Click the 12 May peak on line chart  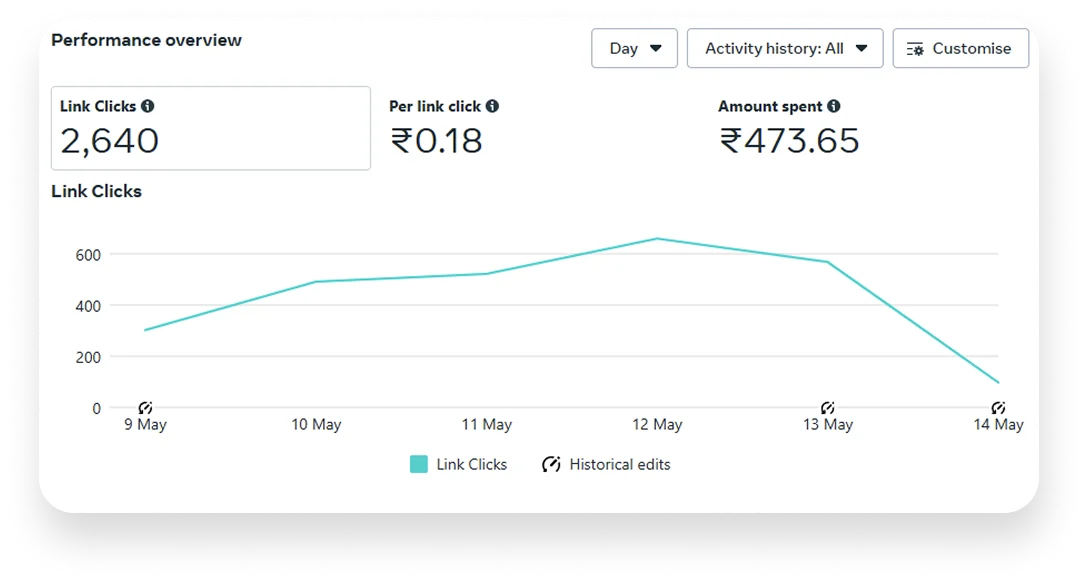pyautogui.click(x=657, y=239)
